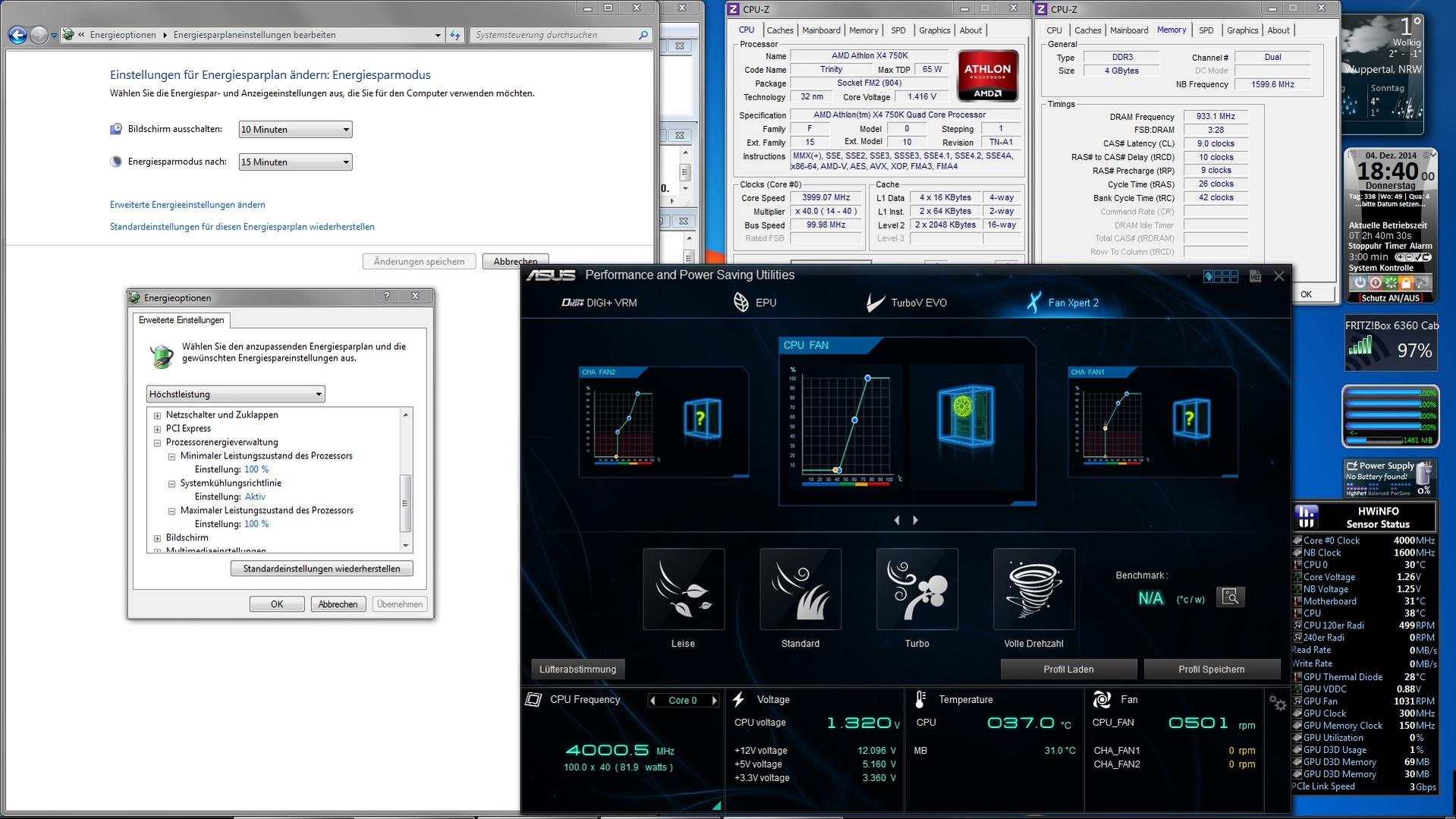The height and width of the screenshot is (819, 1456).
Task: Select previous core with left arrow
Action: tap(653, 701)
